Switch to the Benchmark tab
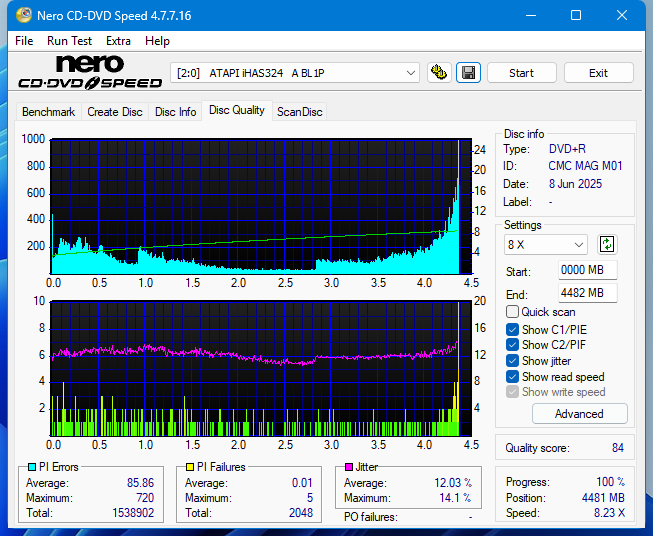The image size is (653, 536). point(48,112)
